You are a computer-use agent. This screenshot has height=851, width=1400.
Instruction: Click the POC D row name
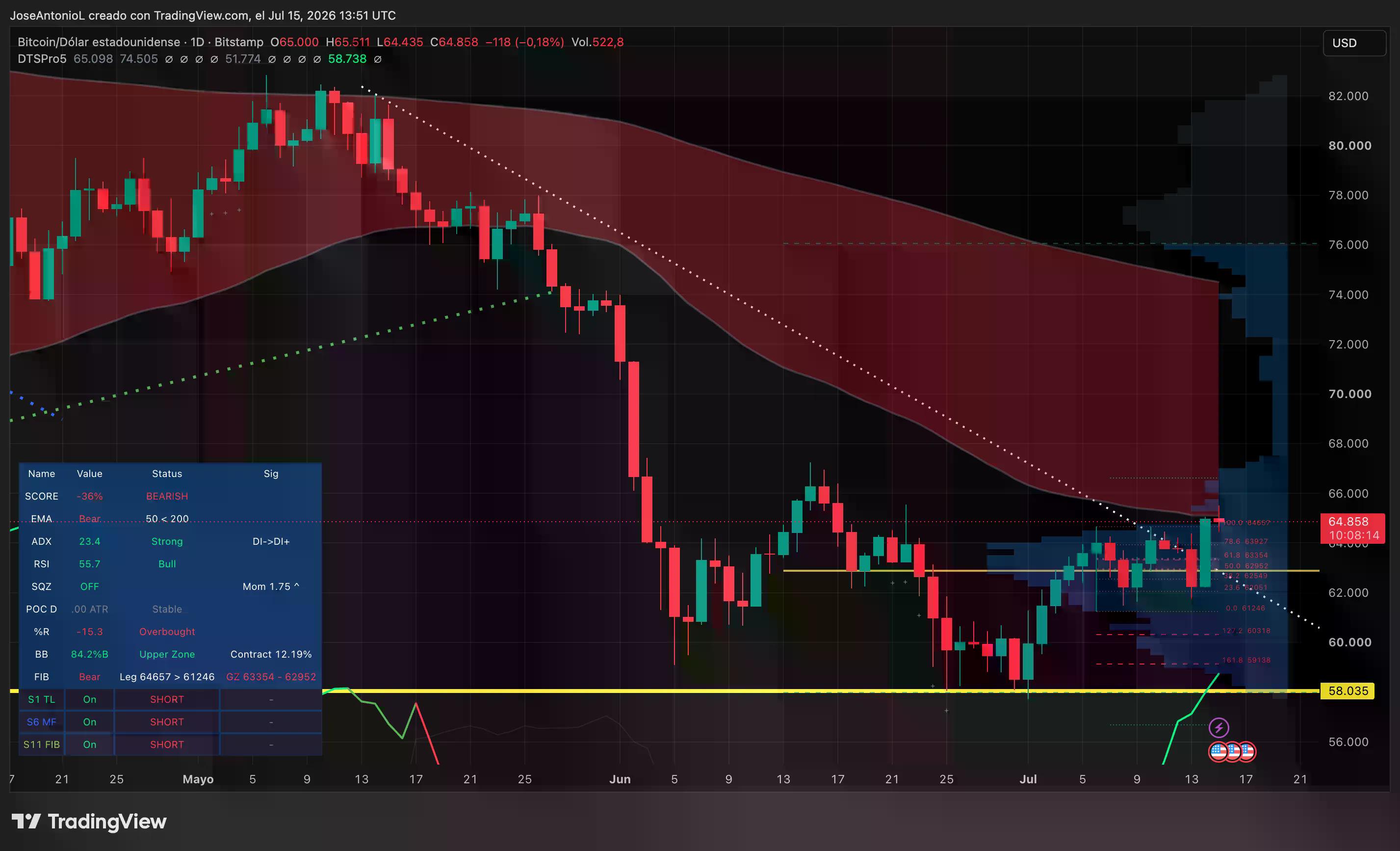coord(42,610)
